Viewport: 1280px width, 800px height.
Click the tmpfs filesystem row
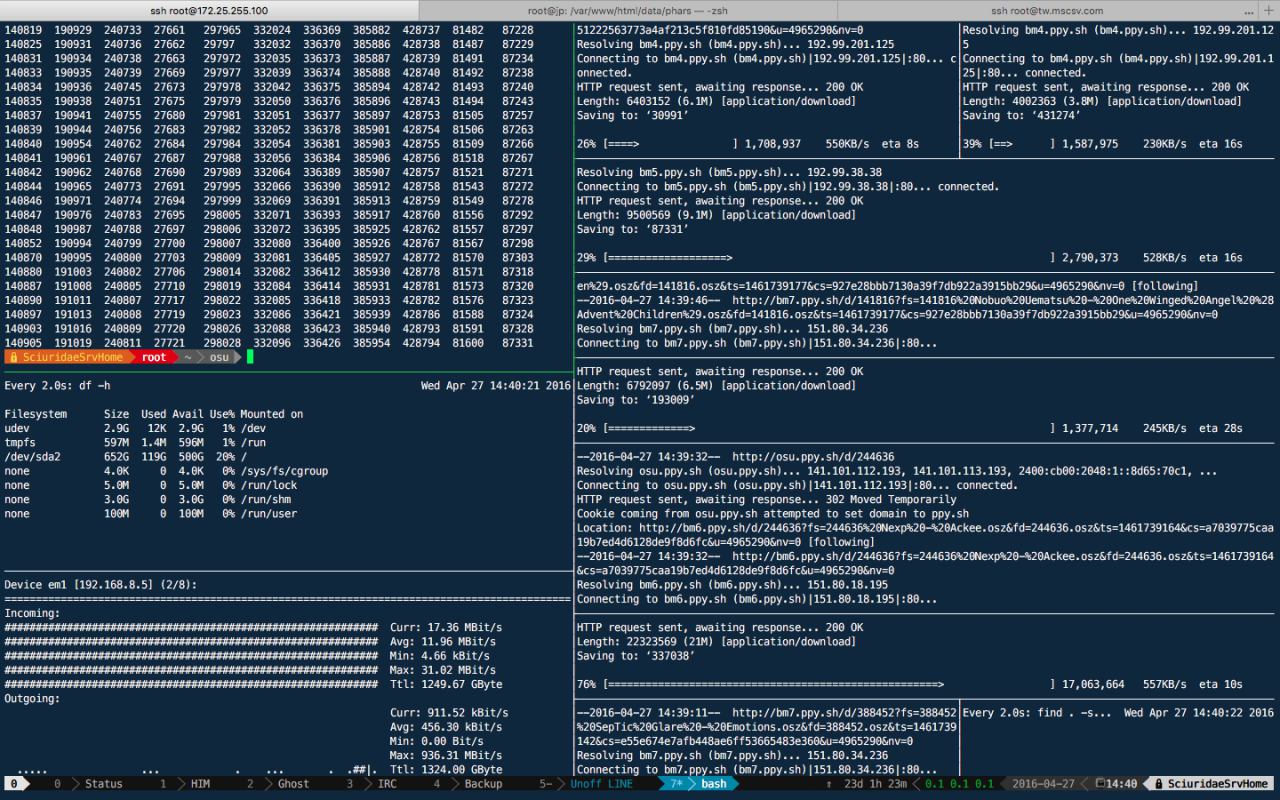click(x=137, y=443)
